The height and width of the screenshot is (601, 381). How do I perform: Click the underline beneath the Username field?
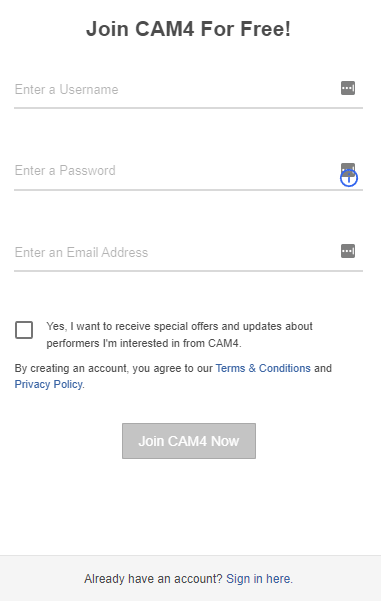(x=189, y=108)
